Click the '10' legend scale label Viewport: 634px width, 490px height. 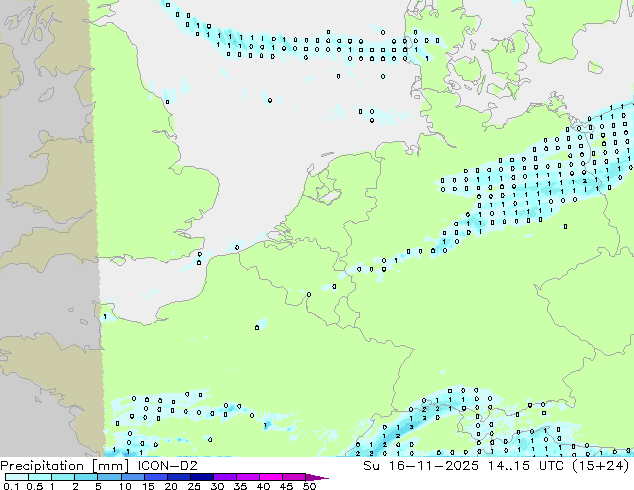[125, 486]
